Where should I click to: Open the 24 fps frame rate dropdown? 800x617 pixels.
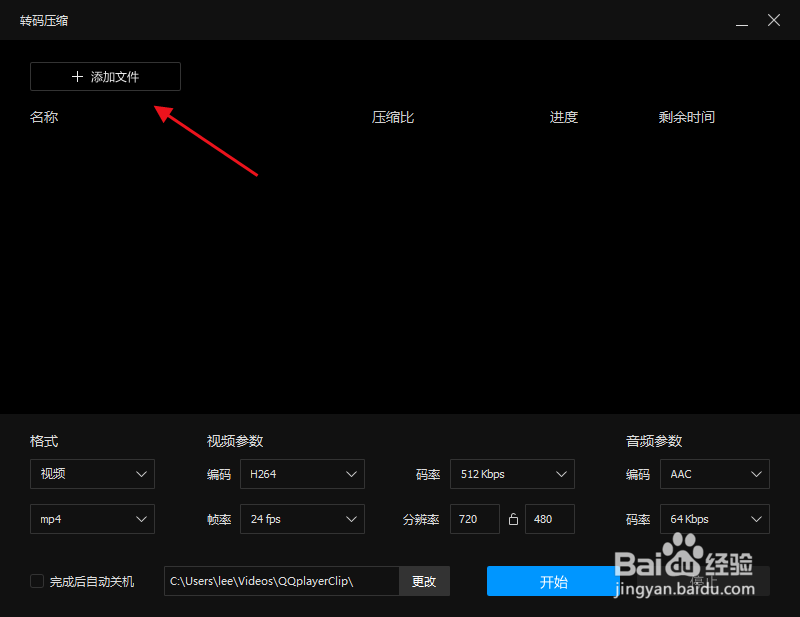[302, 518]
